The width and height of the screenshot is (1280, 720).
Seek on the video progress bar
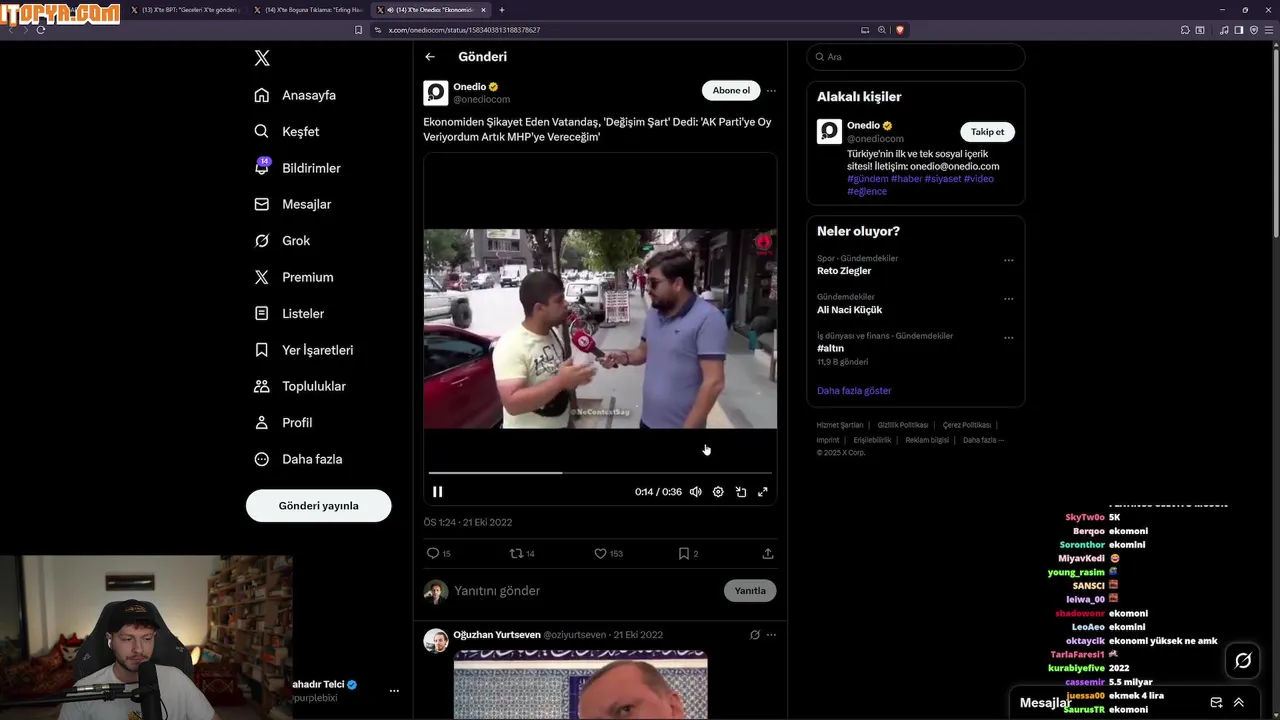point(600,472)
